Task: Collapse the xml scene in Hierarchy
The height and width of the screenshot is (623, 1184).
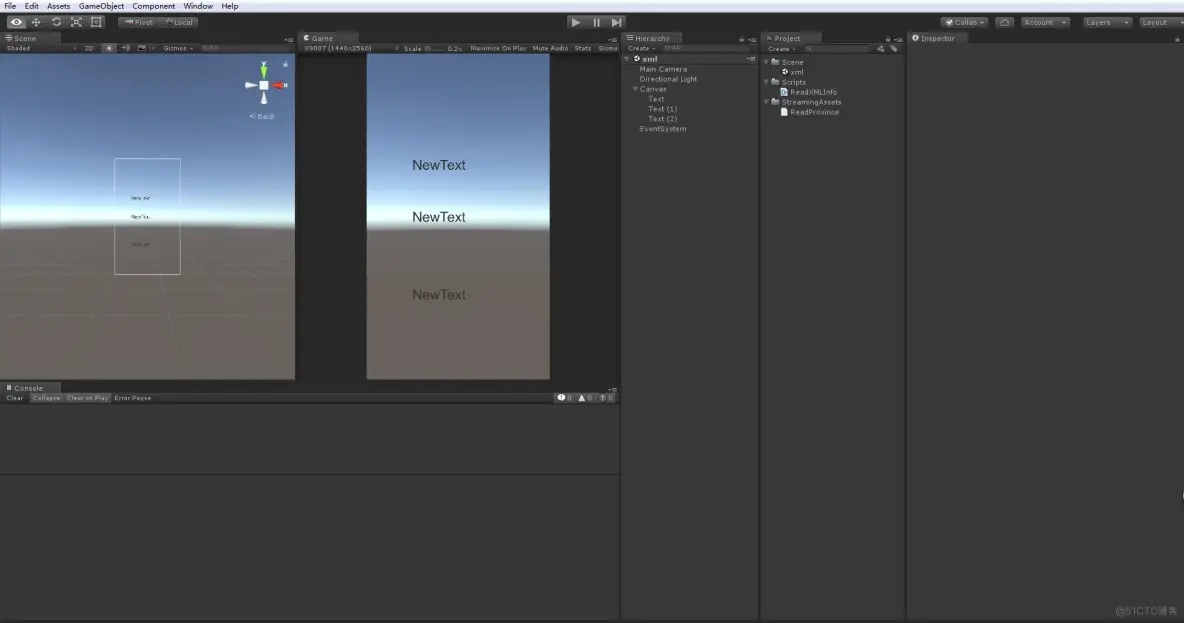Action: [627, 59]
